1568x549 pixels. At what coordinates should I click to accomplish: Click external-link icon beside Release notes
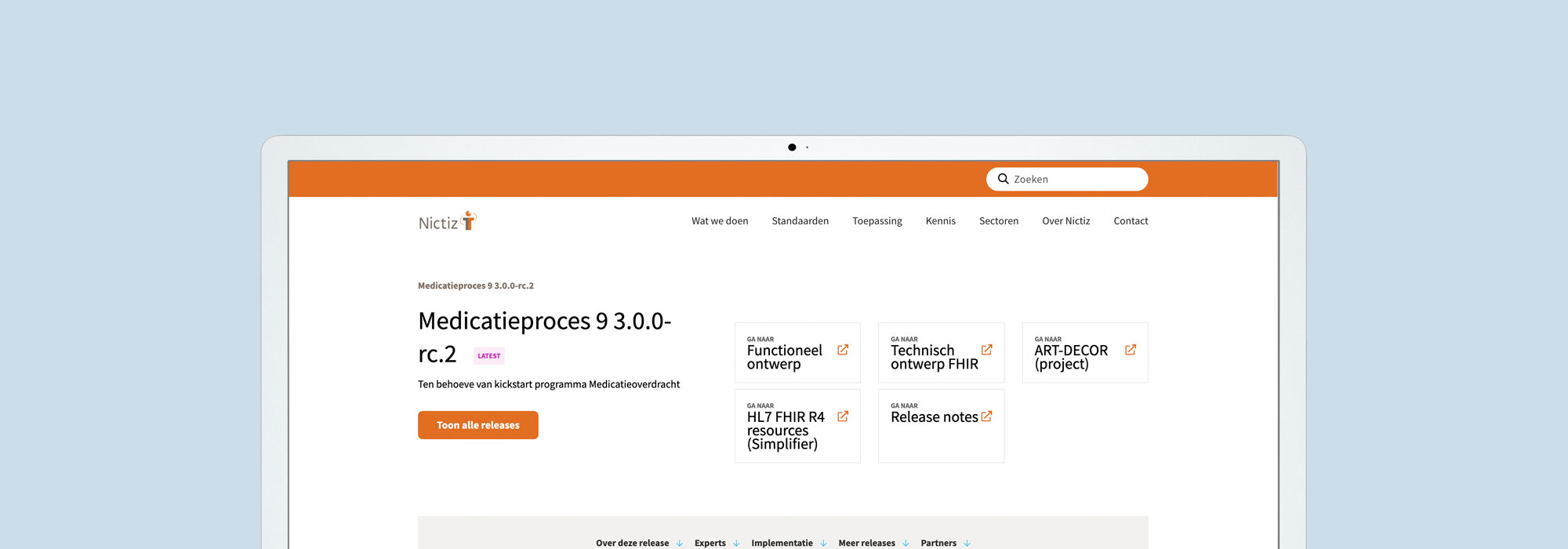pyautogui.click(x=987, y=416)
